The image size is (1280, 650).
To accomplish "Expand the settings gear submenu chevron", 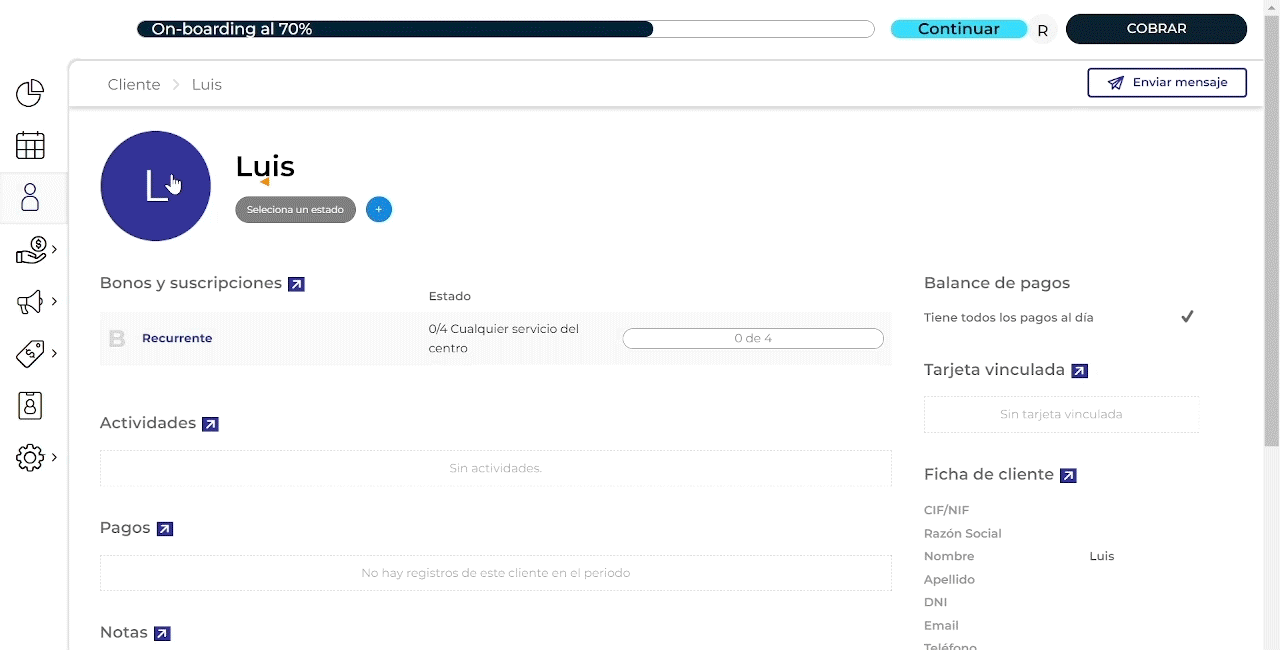I will point(54,457).
